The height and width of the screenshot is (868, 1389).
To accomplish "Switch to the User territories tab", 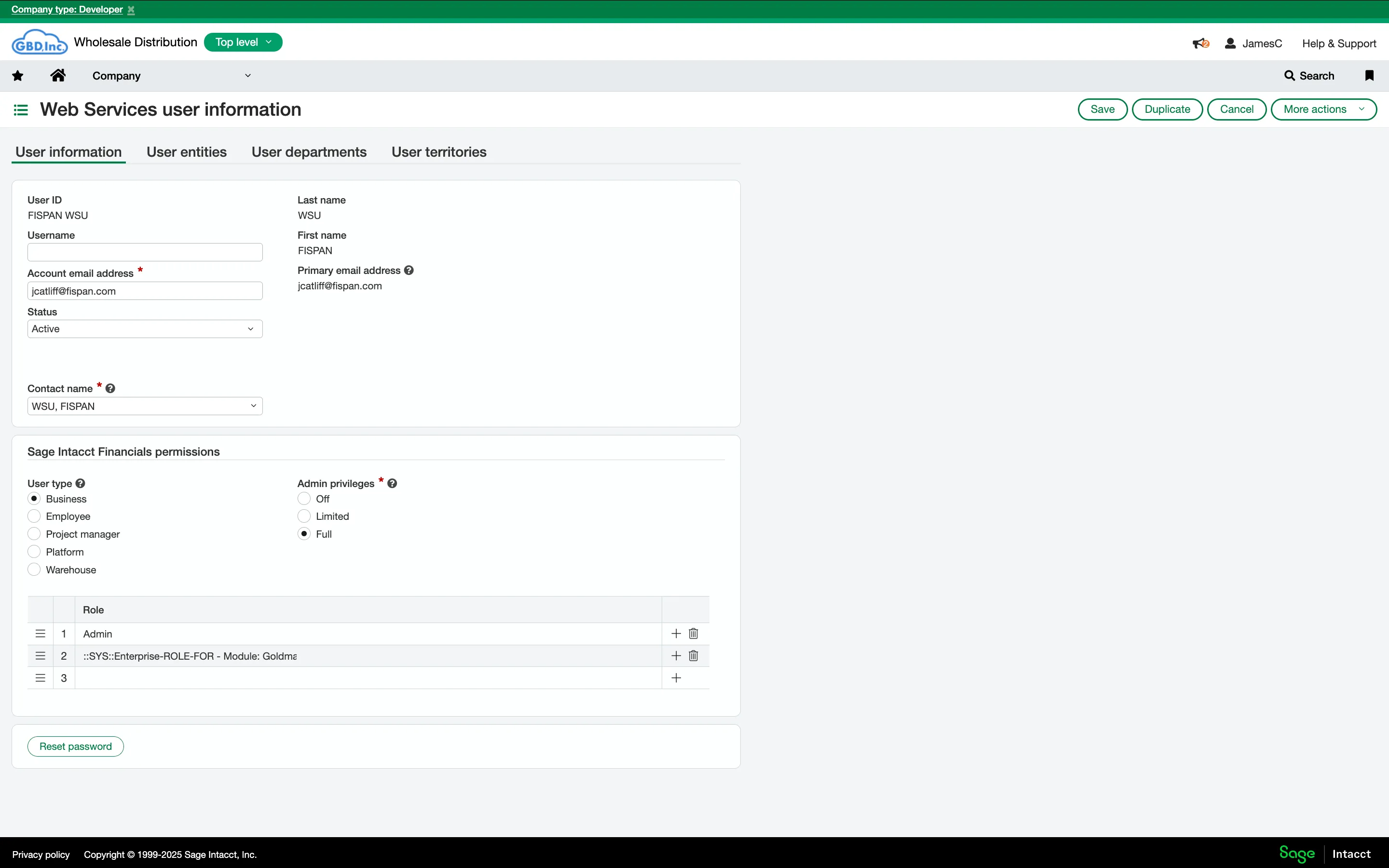I will click(x=439, y=152).
